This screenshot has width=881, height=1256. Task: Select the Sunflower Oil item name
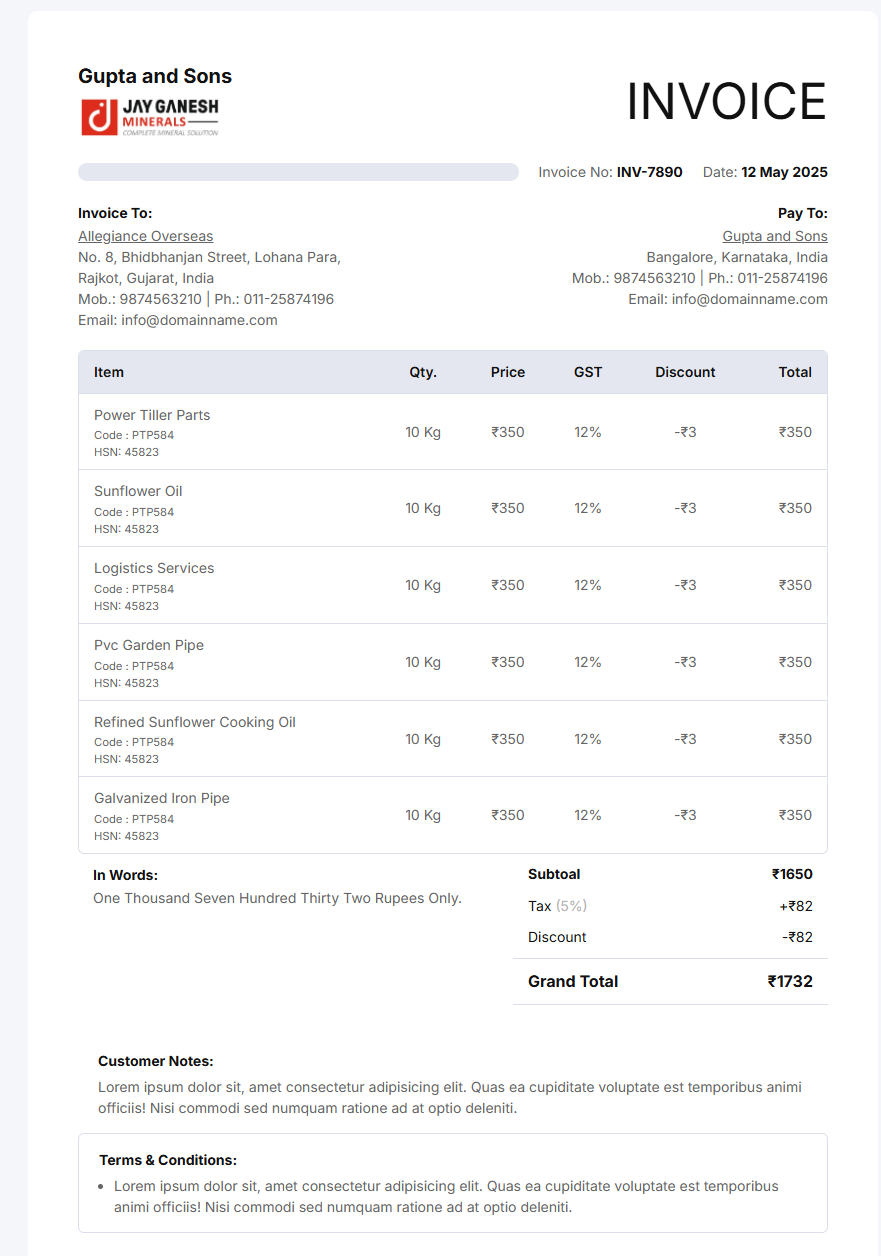(138, 491)
